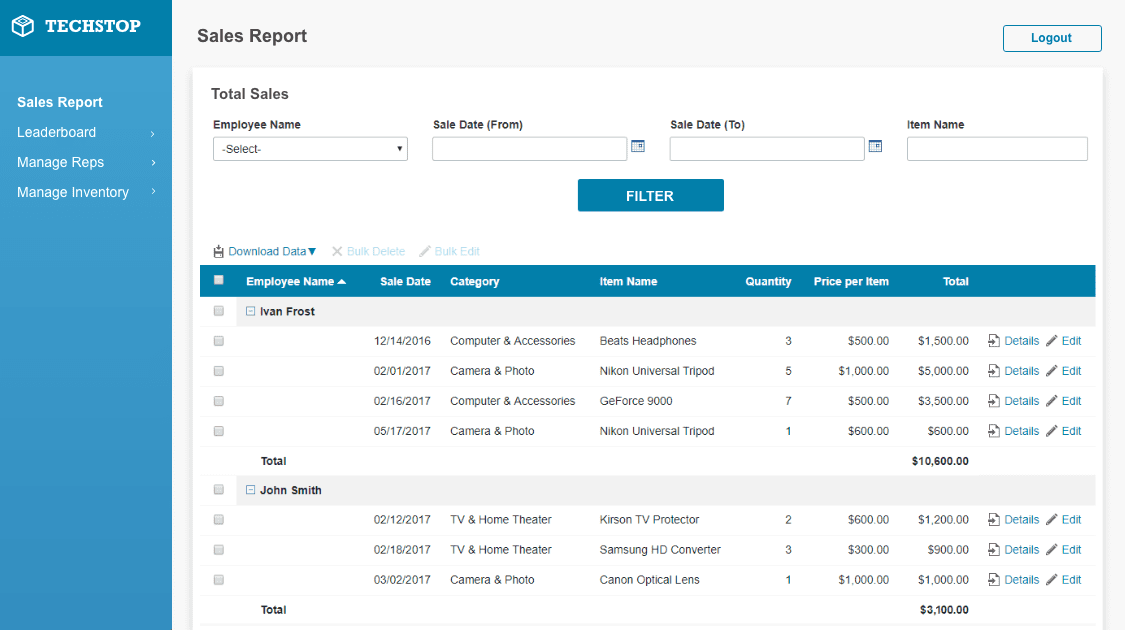Open the Manage Inventory menu item
Image resolution: width=1125 pixels, height=630 pixels.
[72, 192]
